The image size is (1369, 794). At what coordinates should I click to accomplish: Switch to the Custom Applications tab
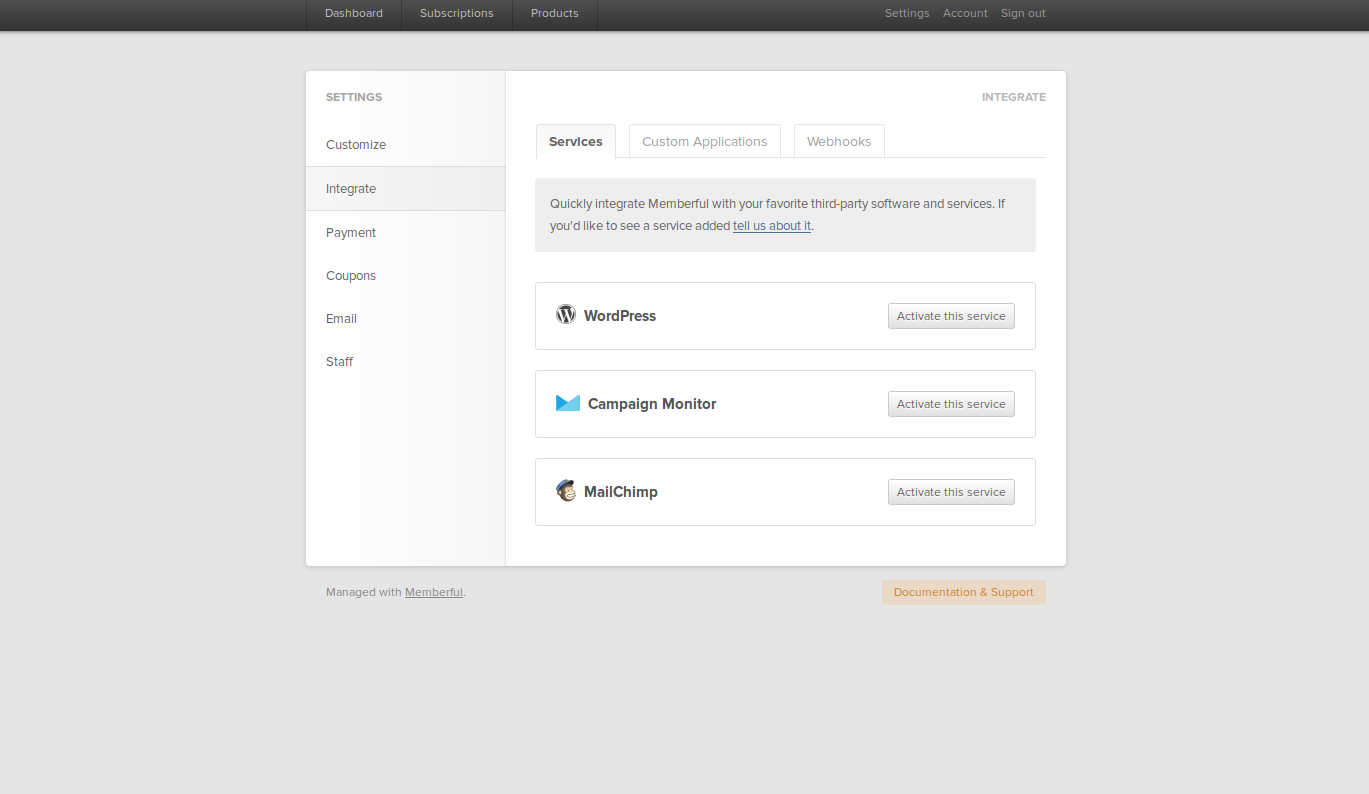704,142
